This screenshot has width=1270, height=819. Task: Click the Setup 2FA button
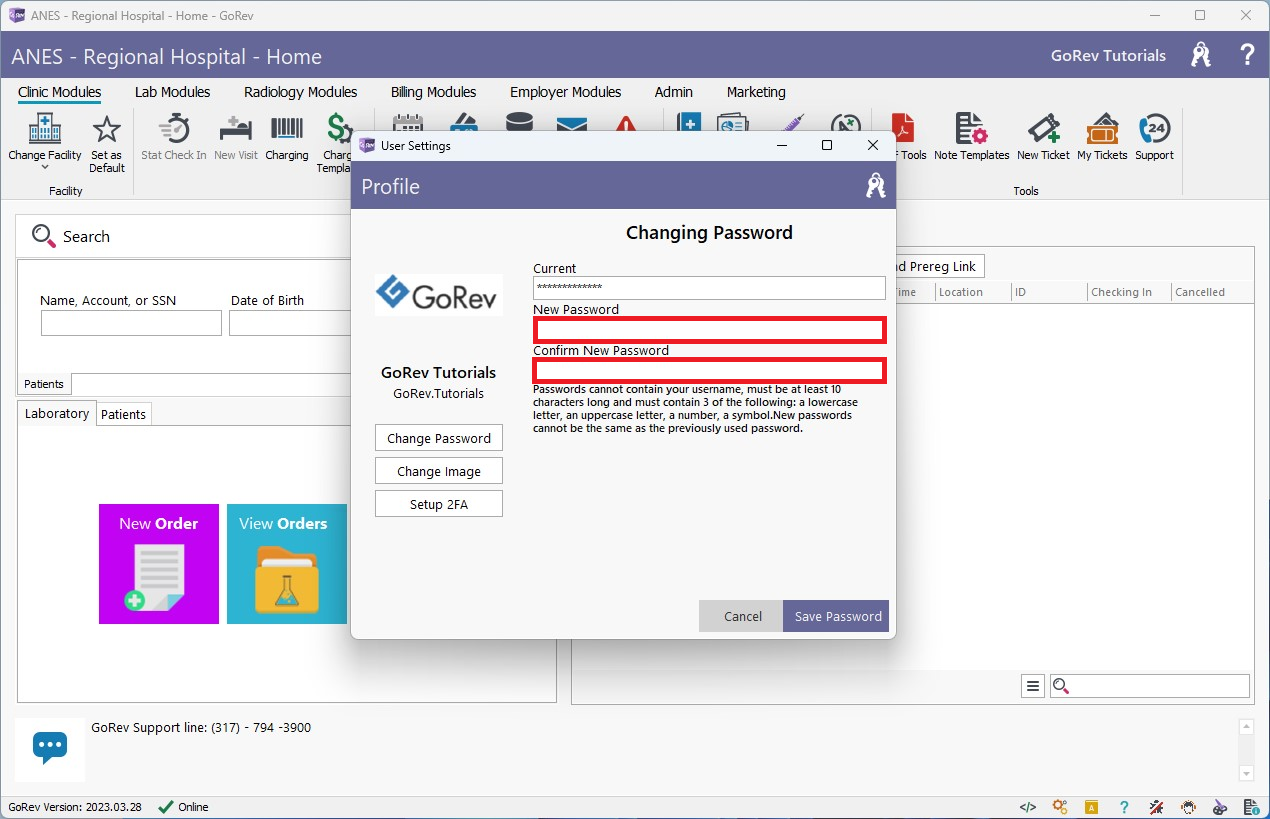coord(439,504)
